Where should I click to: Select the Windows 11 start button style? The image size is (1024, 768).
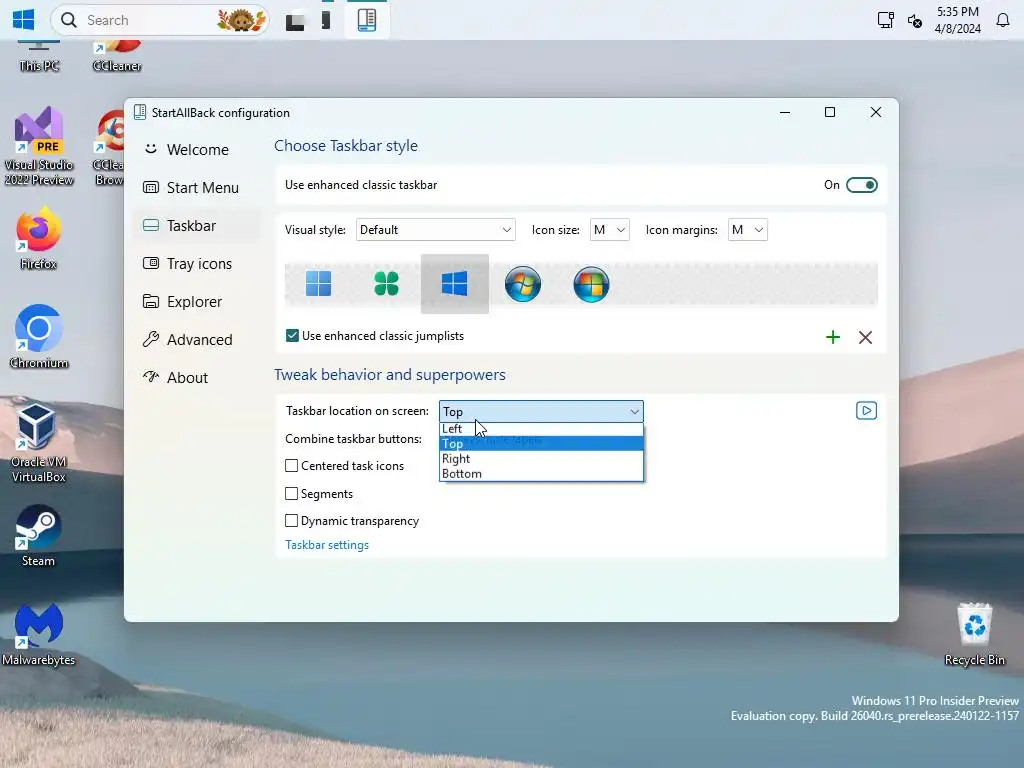click(319, 284)
